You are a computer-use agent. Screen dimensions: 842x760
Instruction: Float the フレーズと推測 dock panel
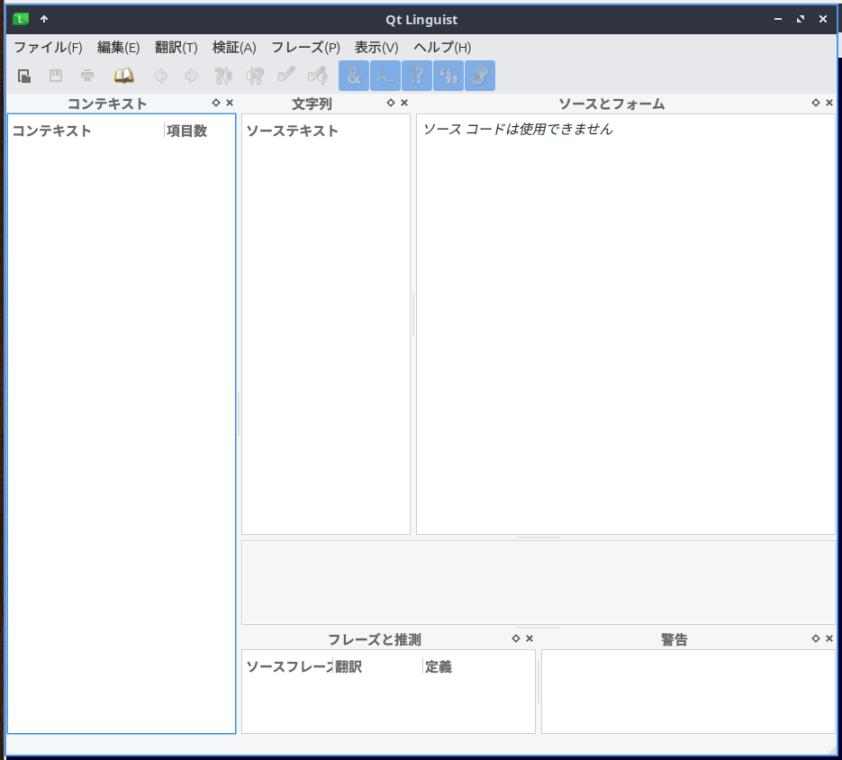[516, 638]
